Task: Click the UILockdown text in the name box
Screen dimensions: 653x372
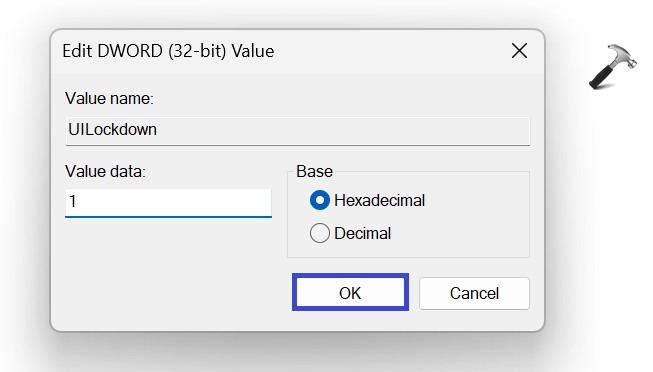Action: [112, 130]
